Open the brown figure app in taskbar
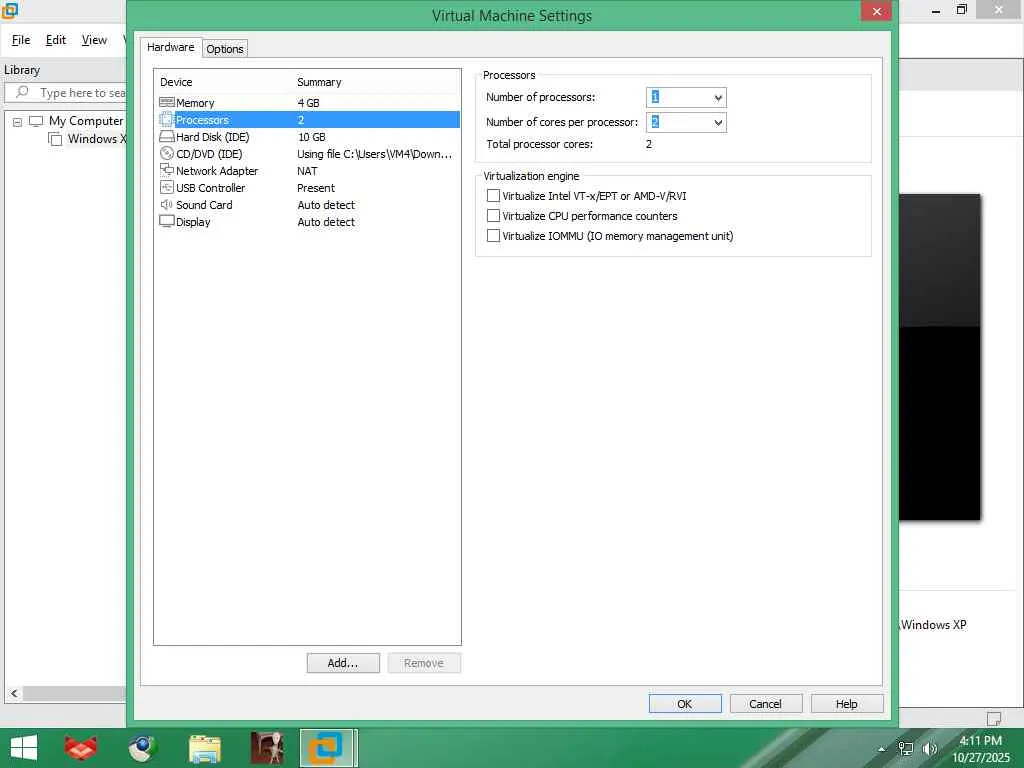 coord(267,748)
